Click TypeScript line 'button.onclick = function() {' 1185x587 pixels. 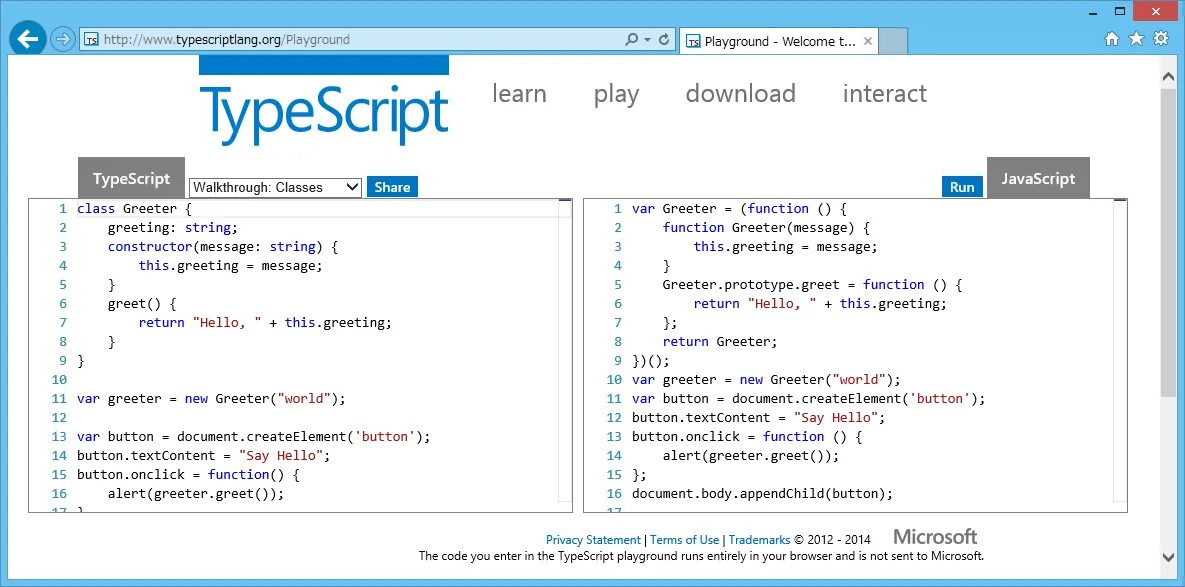coord(188,474)
